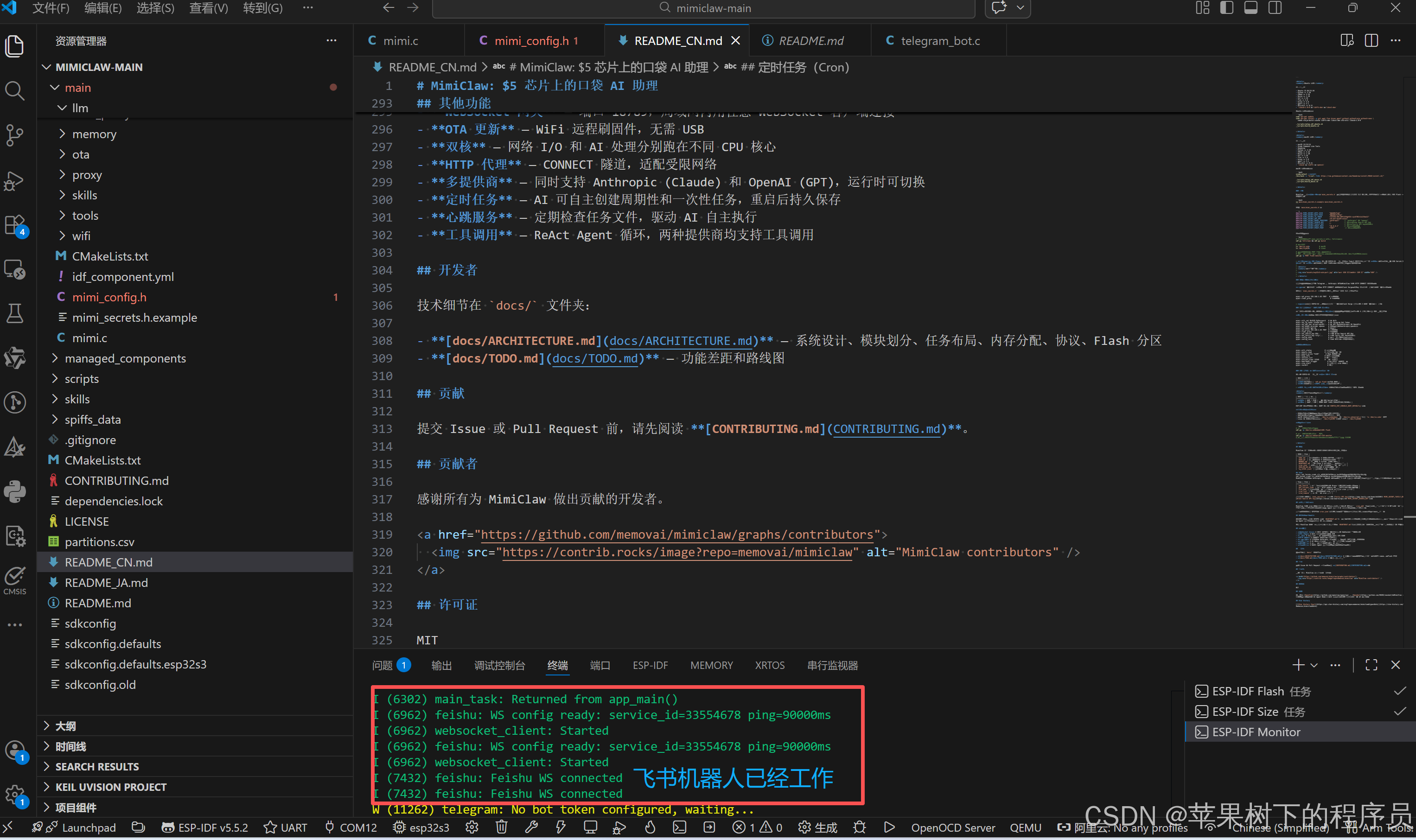The image size is (1416, 840).
Task: Open the new terminal dropdown arrow
Action: [x=1314, y=666]
